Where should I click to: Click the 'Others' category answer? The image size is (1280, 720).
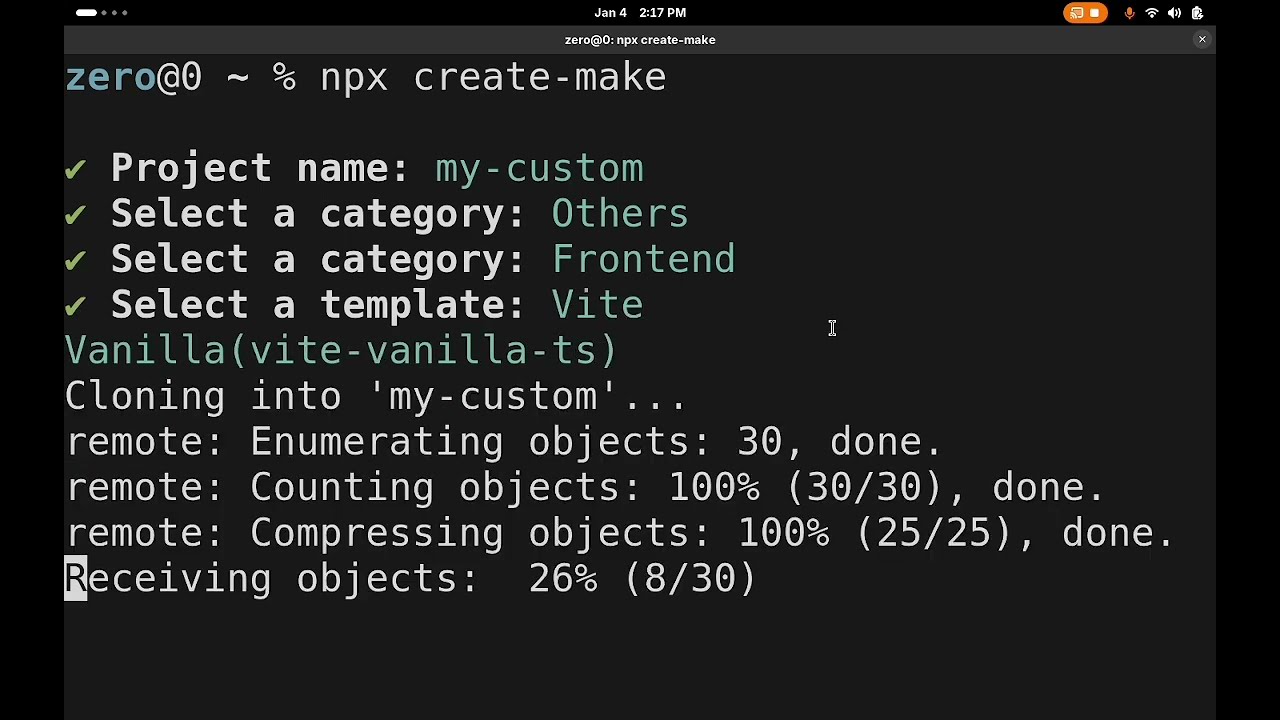[x=620, y=214]
